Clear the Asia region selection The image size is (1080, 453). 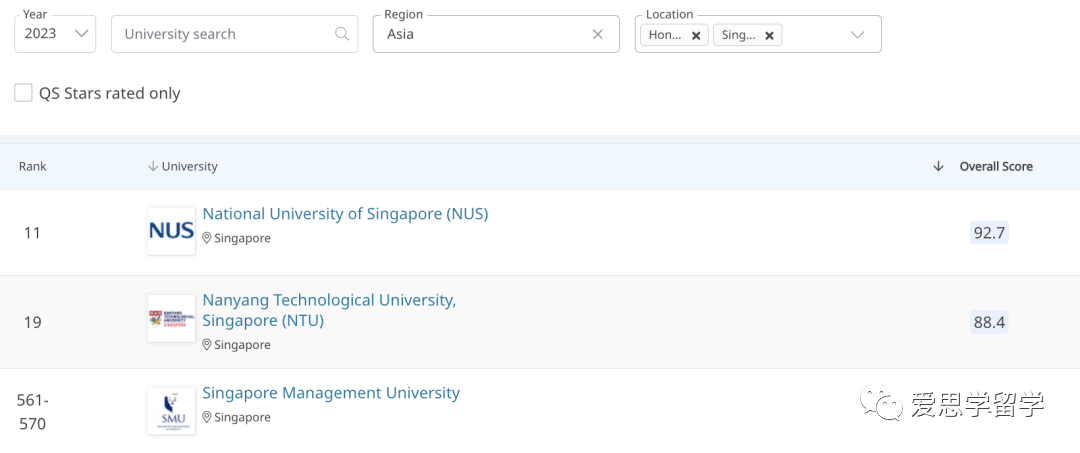click(x=598, y=34)
